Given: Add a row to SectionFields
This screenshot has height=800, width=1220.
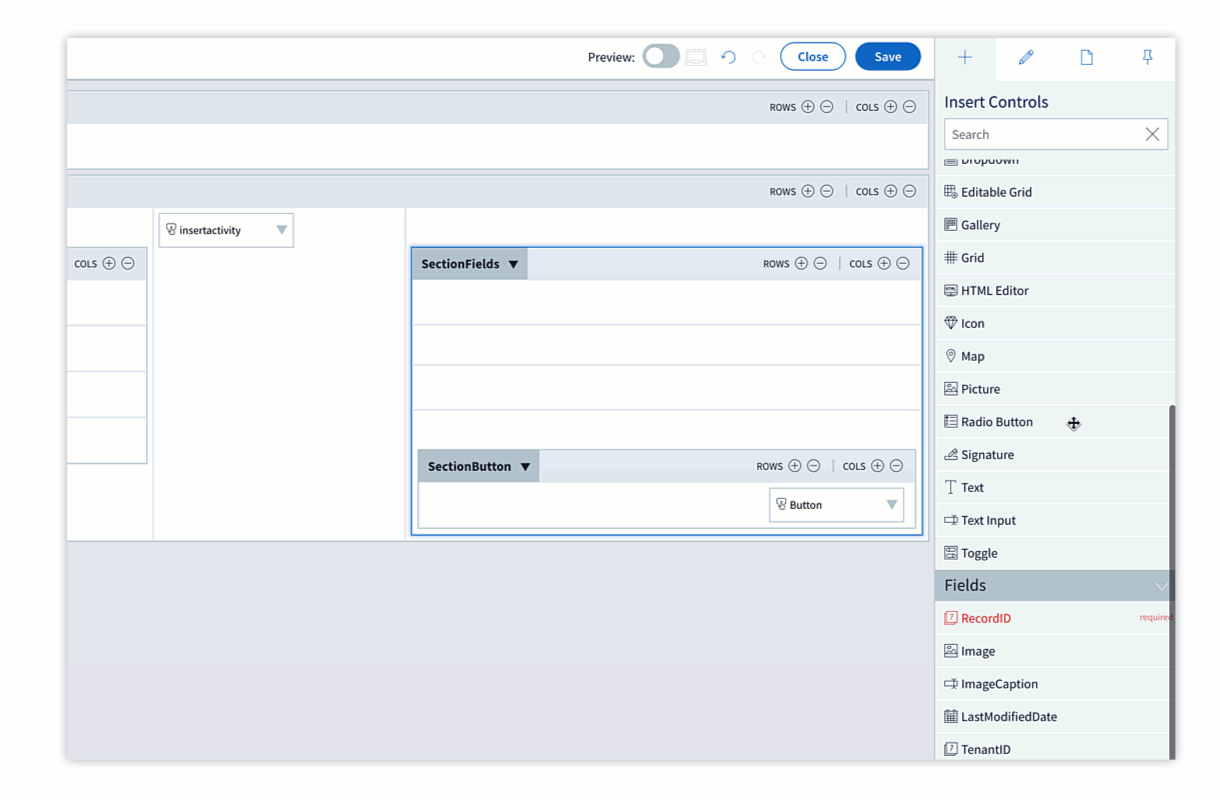Looking at the screenshot, I should (801, 264).
